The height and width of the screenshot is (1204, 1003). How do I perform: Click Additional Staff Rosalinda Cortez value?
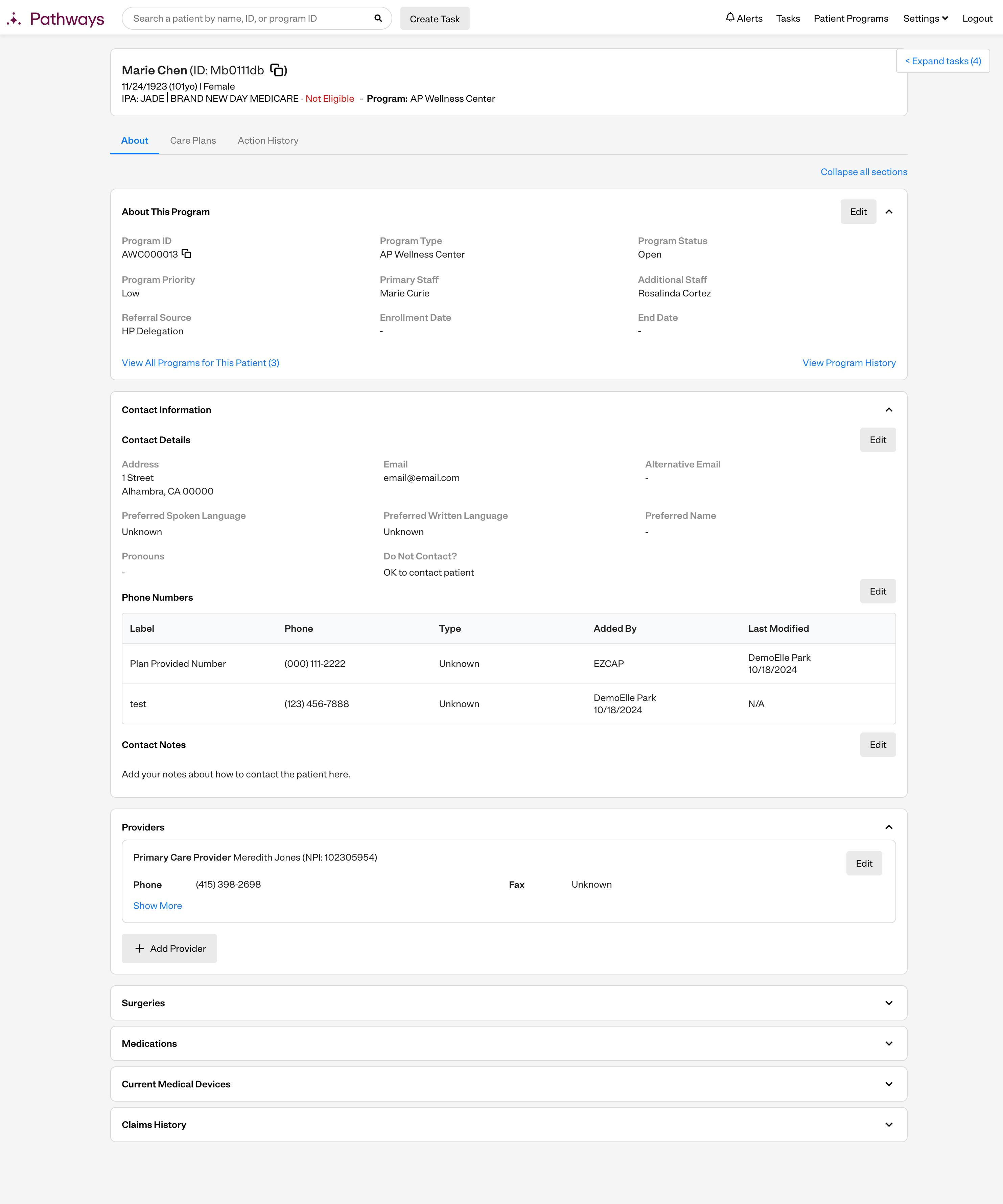point(674,293)
